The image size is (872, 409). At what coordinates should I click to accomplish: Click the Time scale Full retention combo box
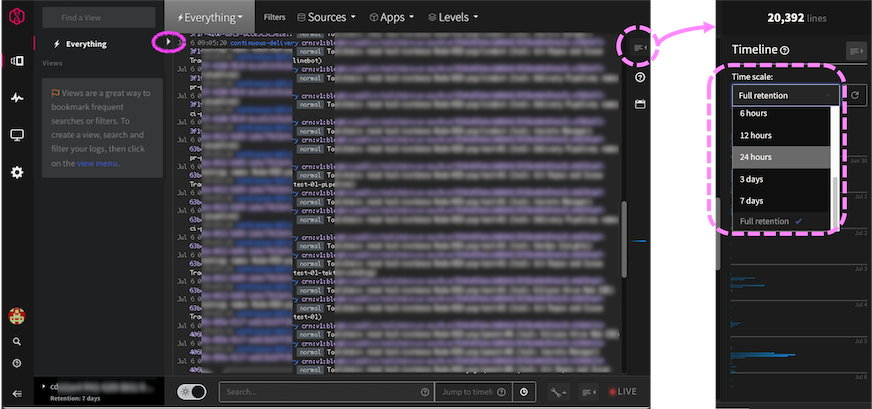786,95
